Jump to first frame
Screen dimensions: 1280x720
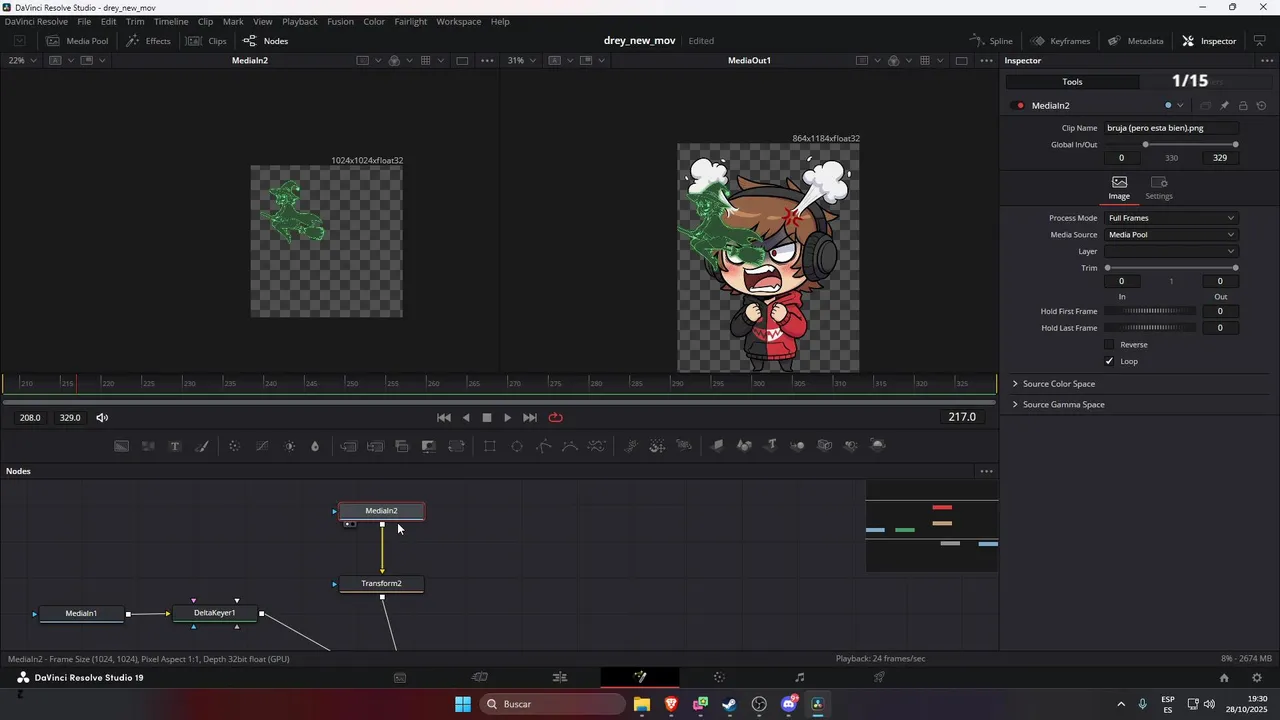(x=444, y=417)
